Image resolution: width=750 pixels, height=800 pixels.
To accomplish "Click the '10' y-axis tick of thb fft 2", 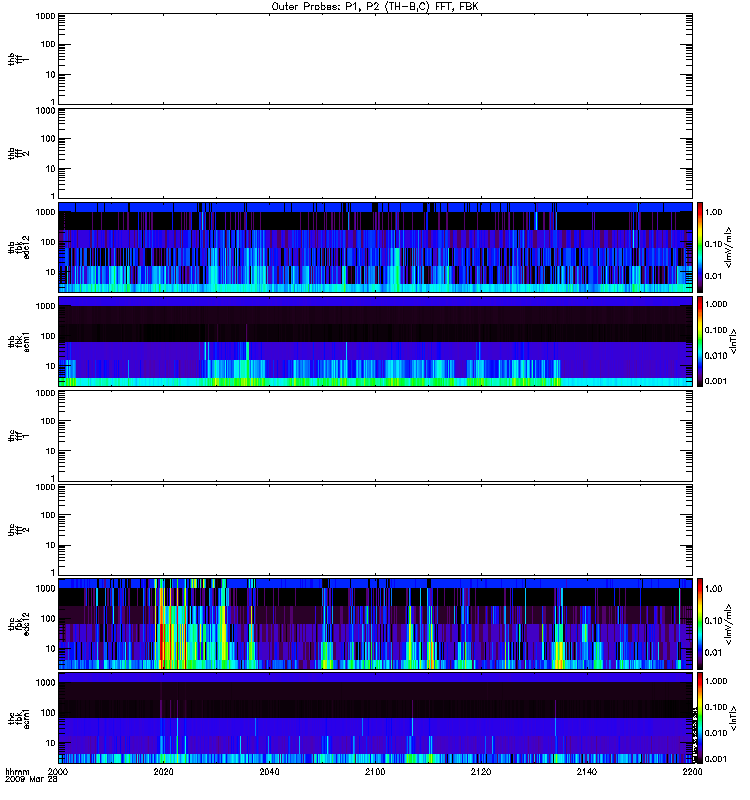I will pos(51,169).
